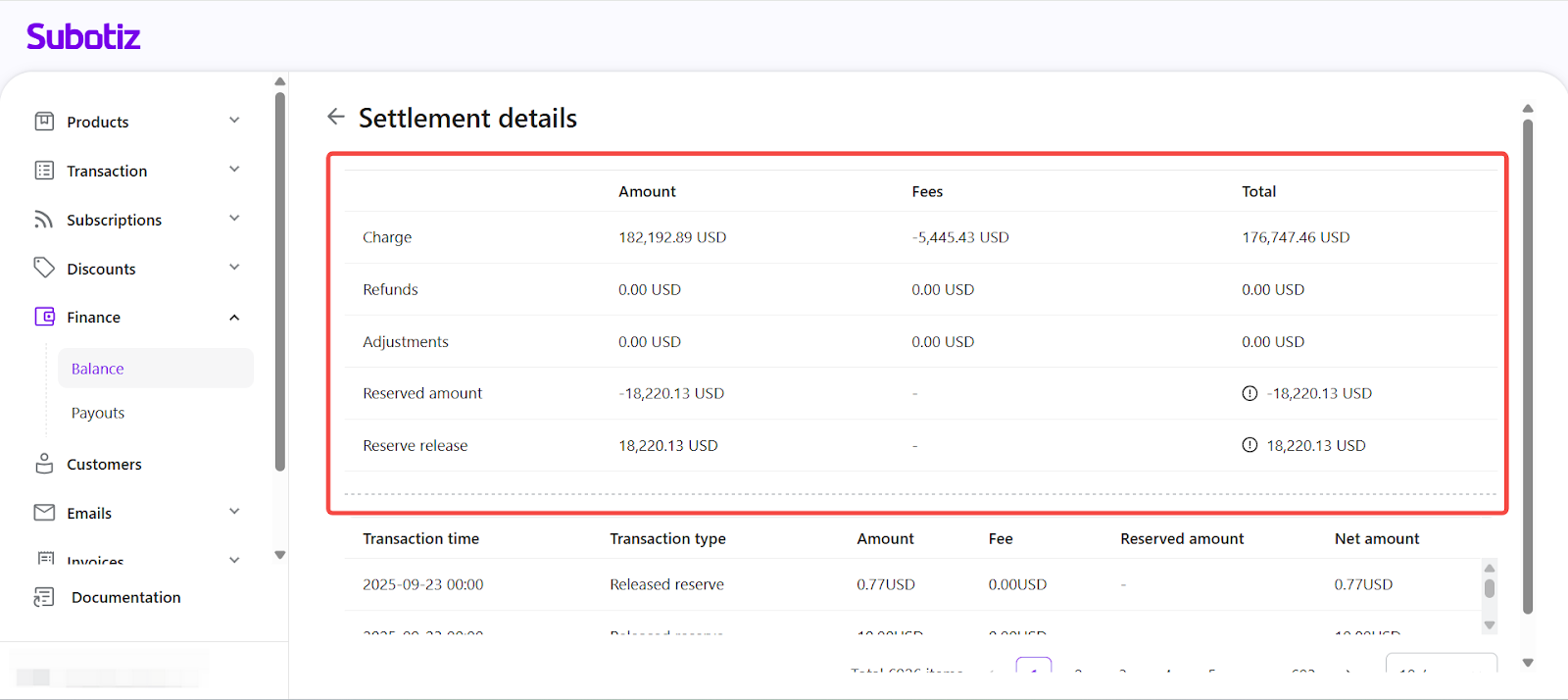Viewport: 1568px width, 700px height.
Task: Click the Finance wallet icon
Action: coord(44,317)
